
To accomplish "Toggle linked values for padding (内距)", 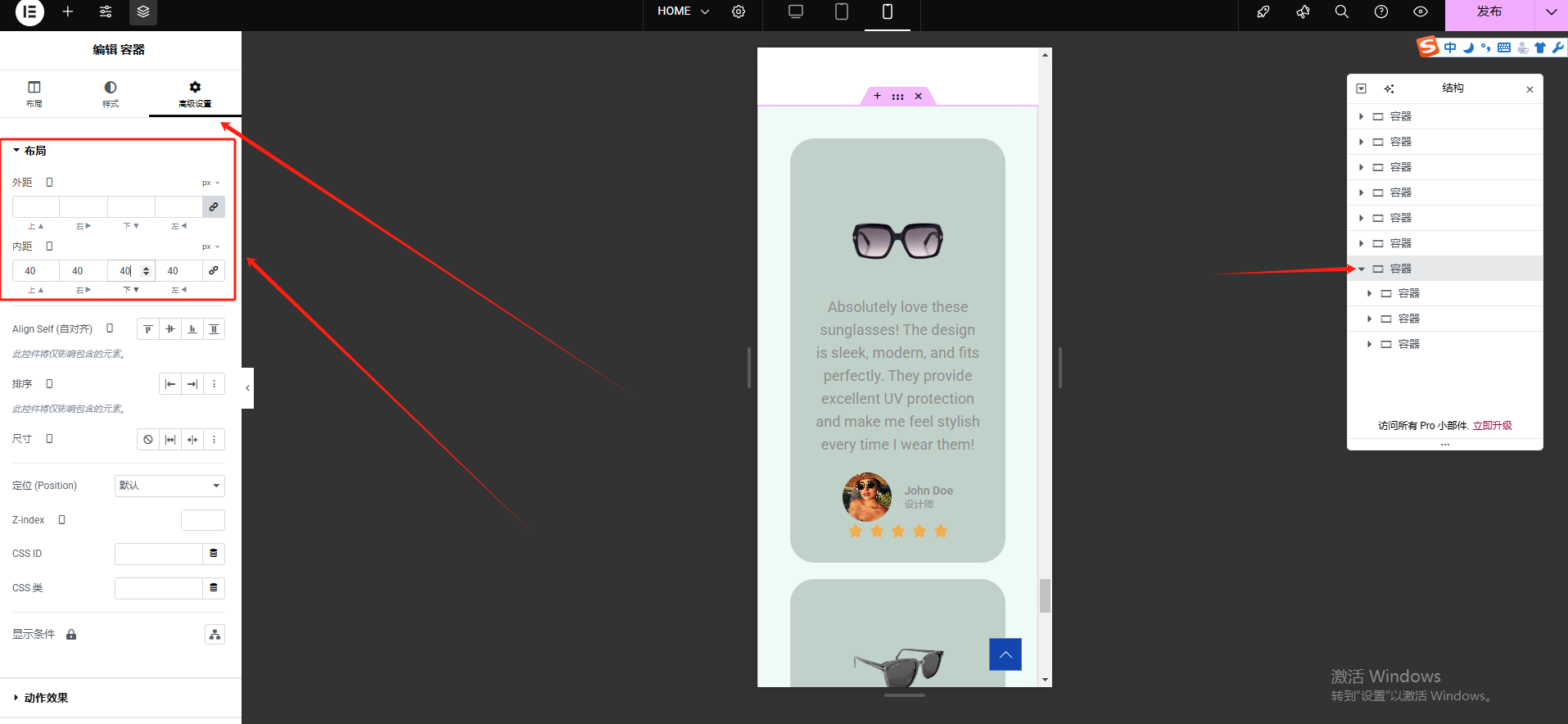I will [214, 271].
